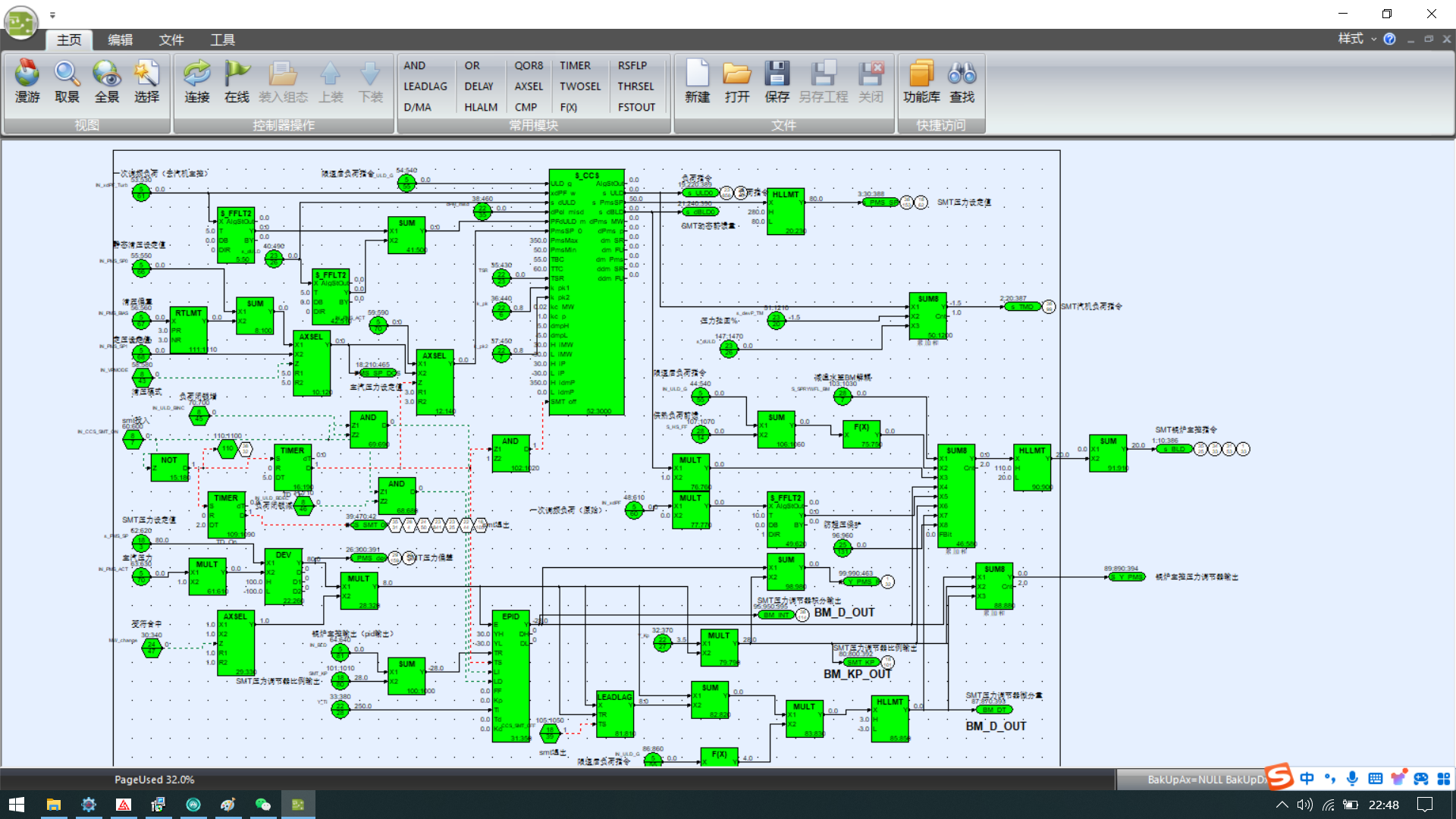Switch to the 编辑 ribbon tab

tap(120, 39)
